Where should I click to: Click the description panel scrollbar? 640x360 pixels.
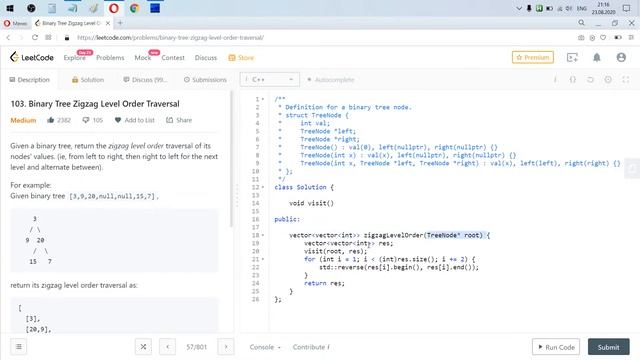[231, 159]
